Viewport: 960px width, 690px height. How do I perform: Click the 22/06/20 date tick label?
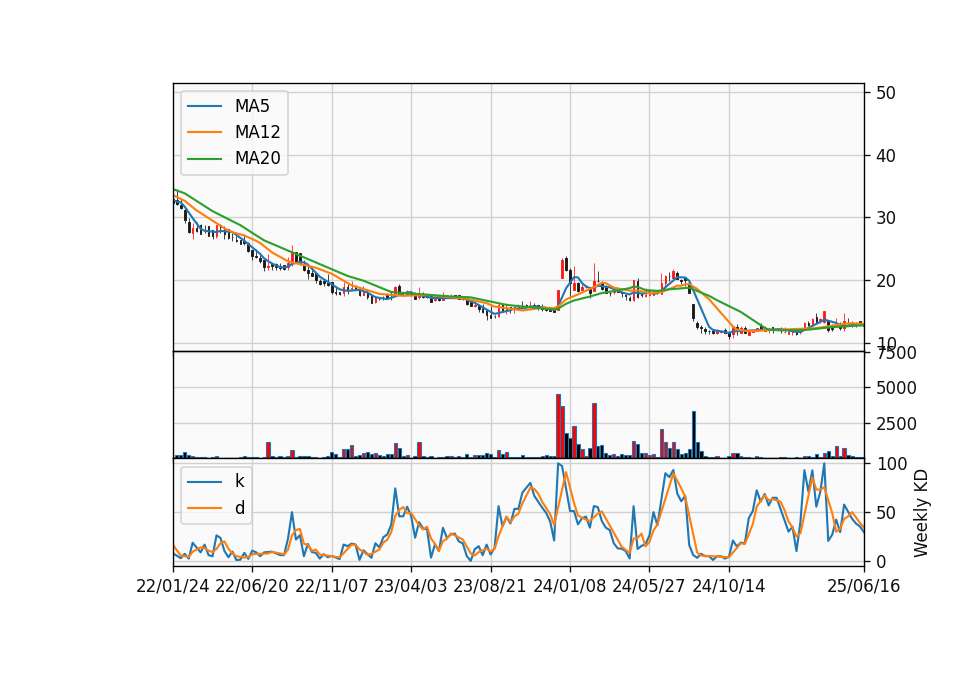252,586
